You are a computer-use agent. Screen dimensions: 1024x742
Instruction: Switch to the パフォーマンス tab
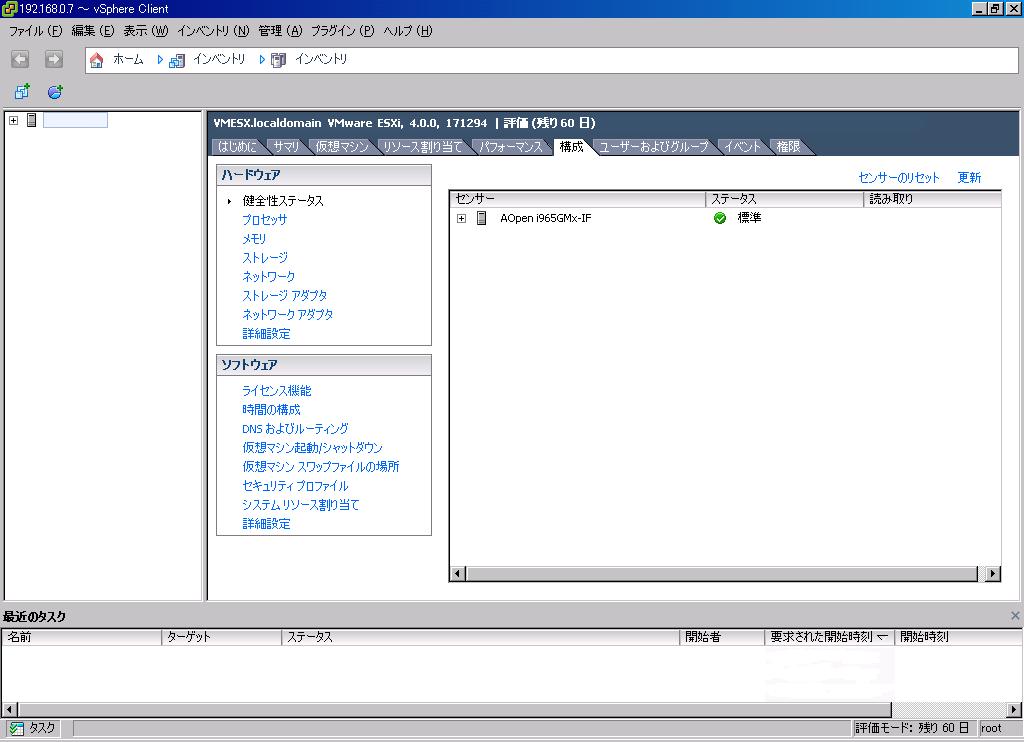pos(511,147)
